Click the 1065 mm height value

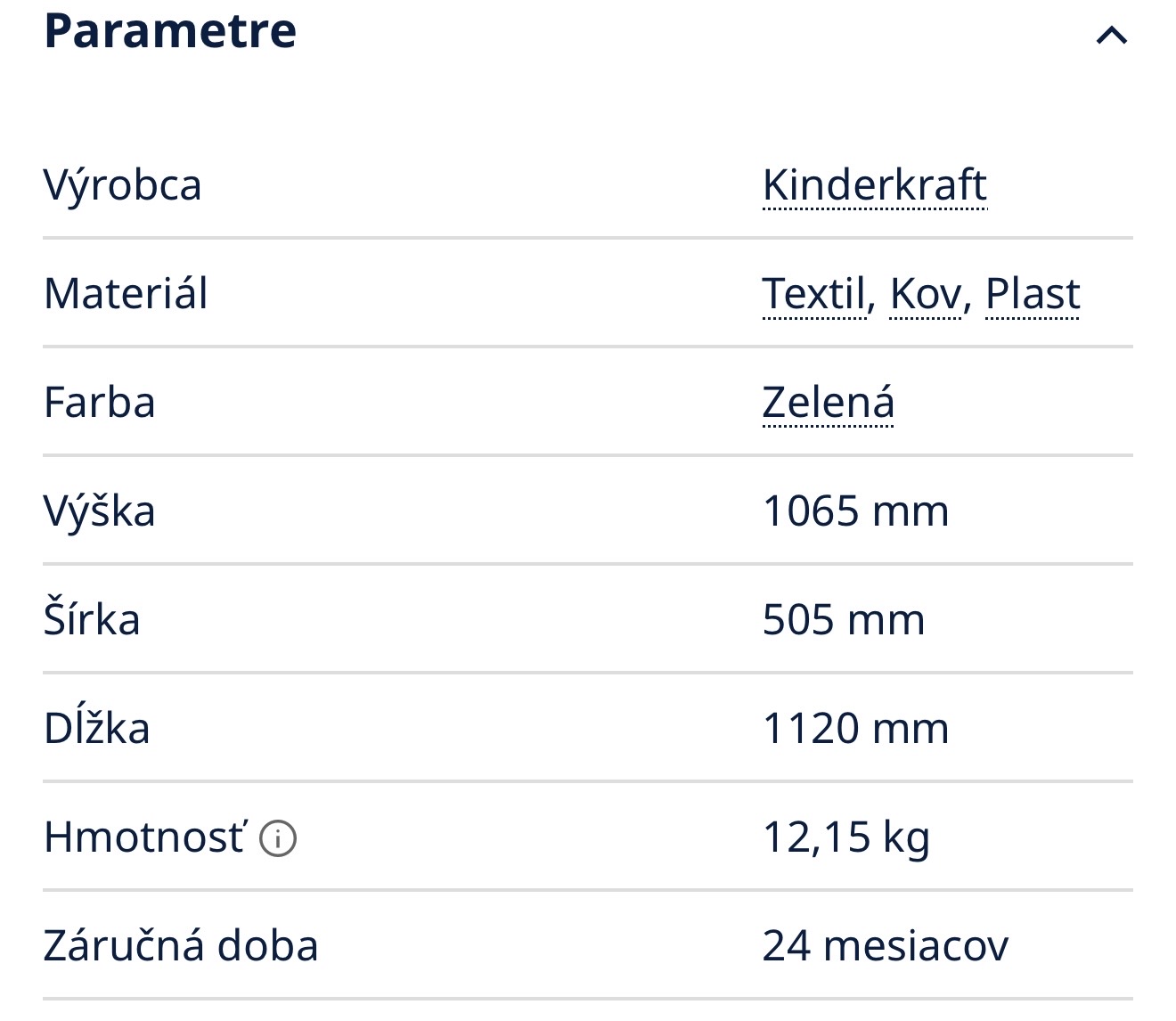click(855, 511)
